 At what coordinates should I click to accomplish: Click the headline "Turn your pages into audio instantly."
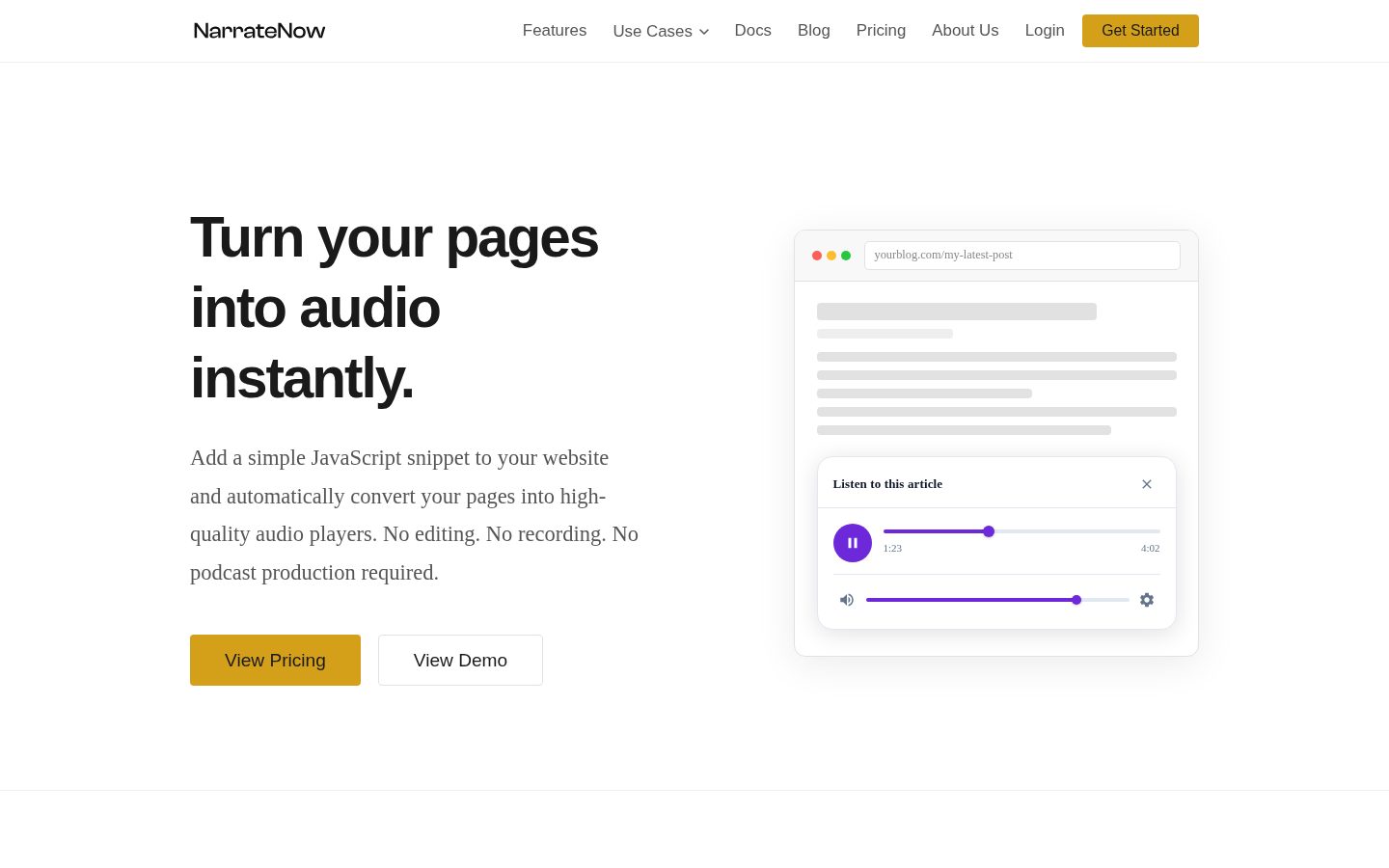(x=395, y=308)
